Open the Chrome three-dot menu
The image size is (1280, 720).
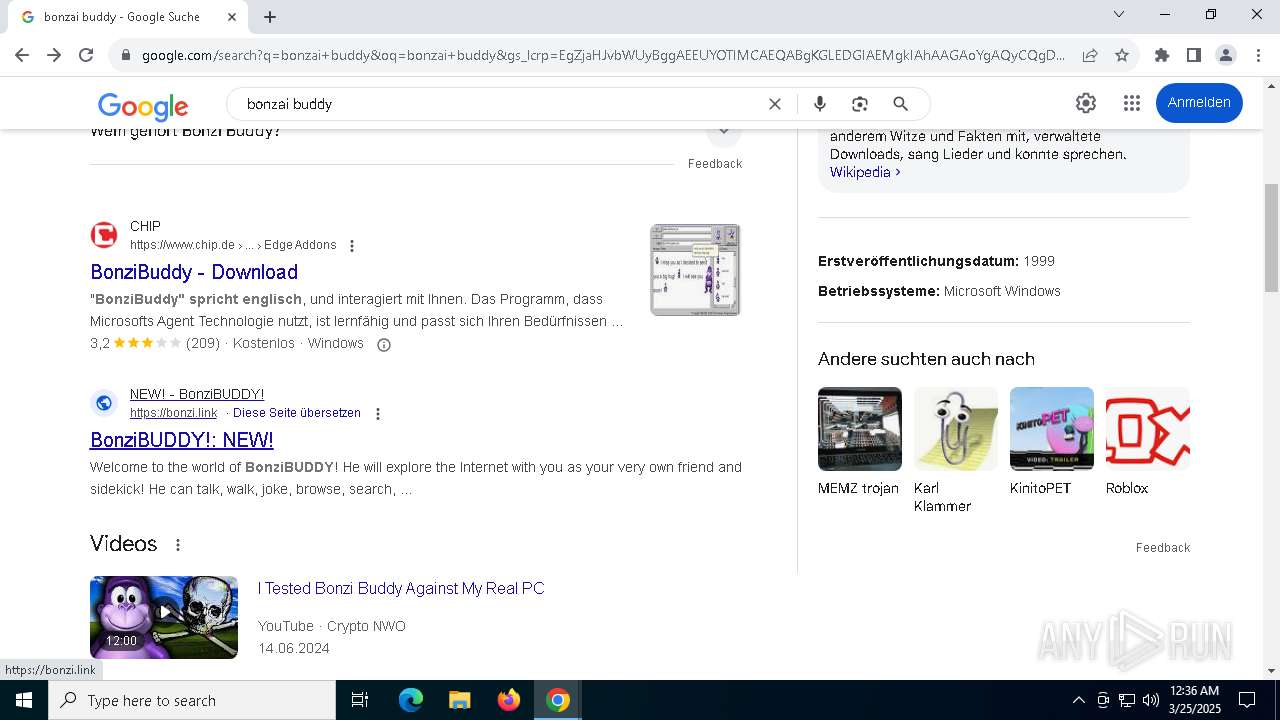point(1258,56)
